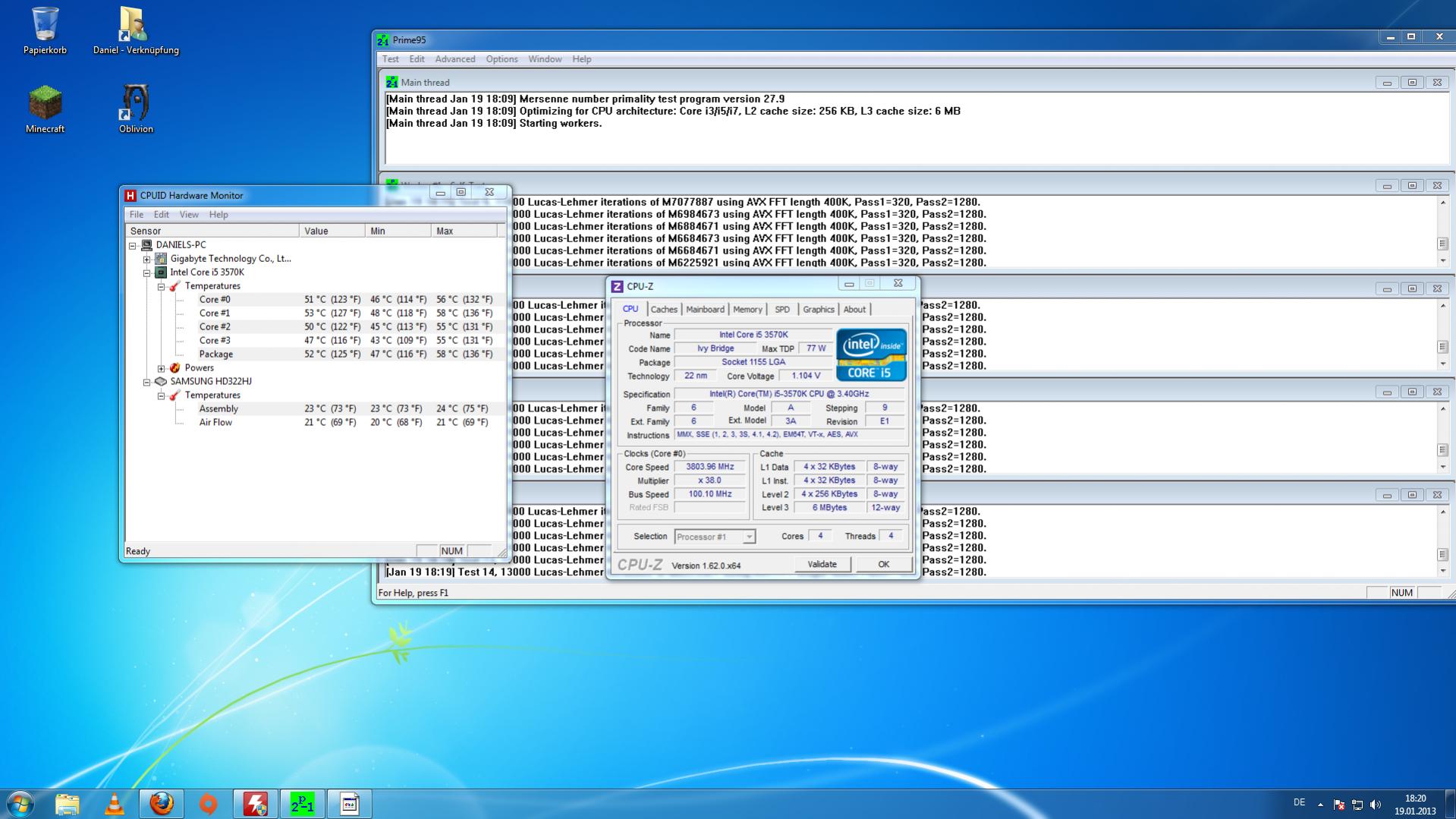
Task: Collapse the SAMSUNG HD322HJ node
Action: [147, 382]
